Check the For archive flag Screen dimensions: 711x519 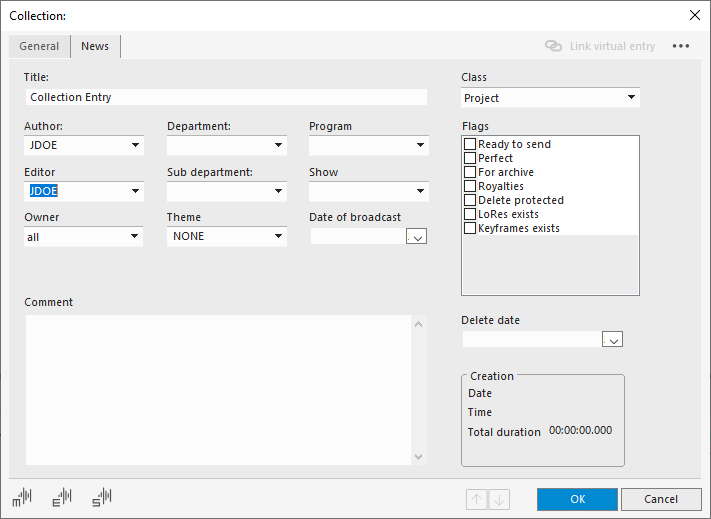pyautogui.click(x=470, y=173)
